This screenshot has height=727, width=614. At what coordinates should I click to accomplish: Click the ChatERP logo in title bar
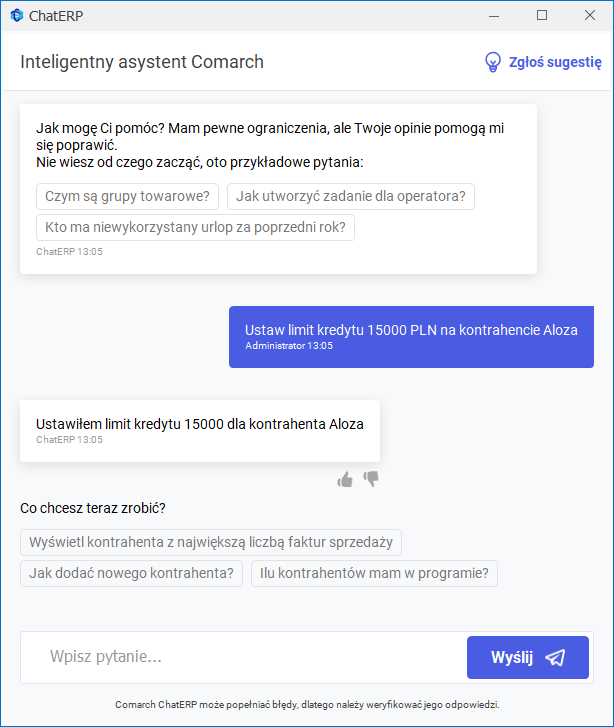(x=16, y=15)
